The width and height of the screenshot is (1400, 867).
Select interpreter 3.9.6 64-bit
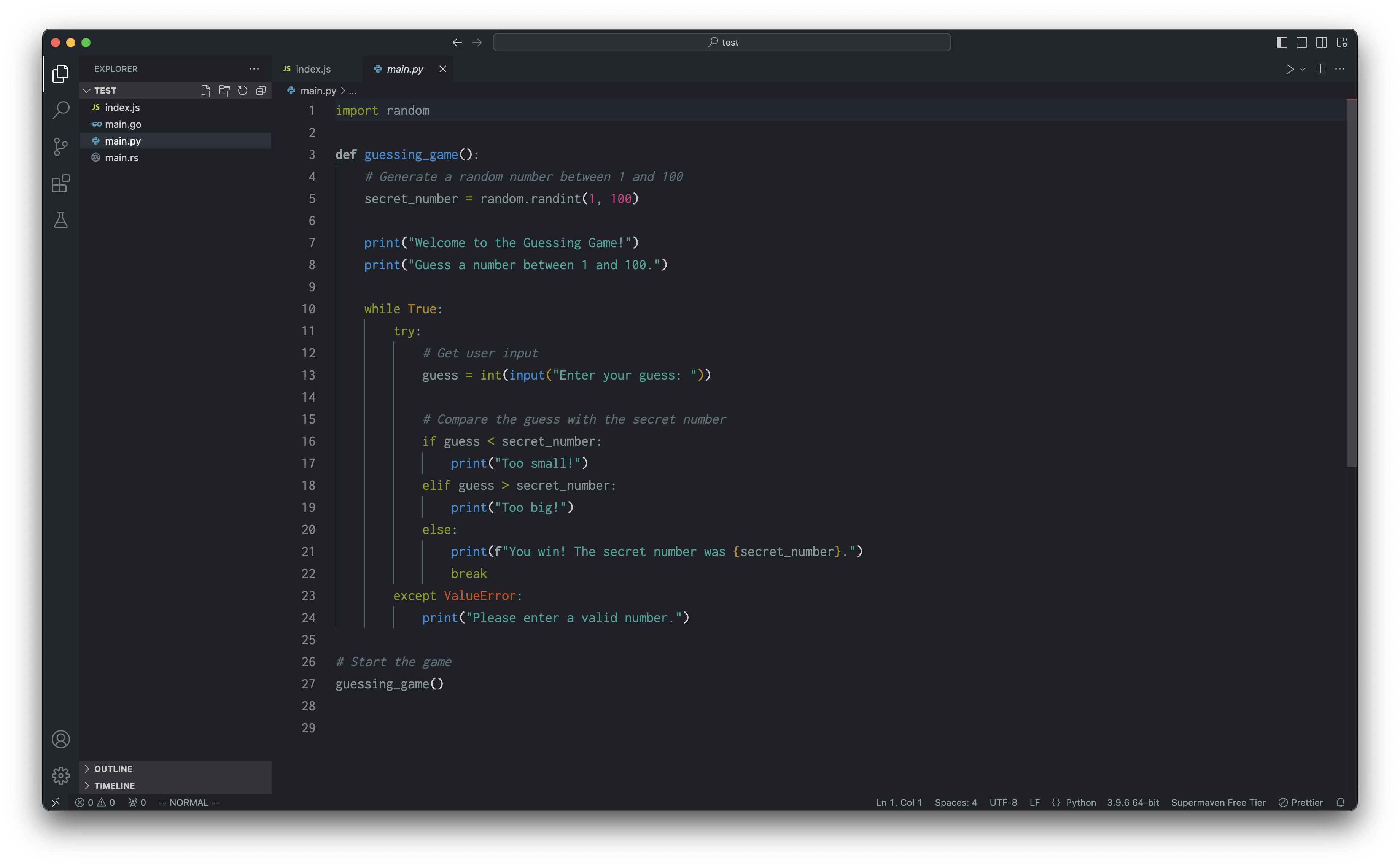pos(1133,802)
